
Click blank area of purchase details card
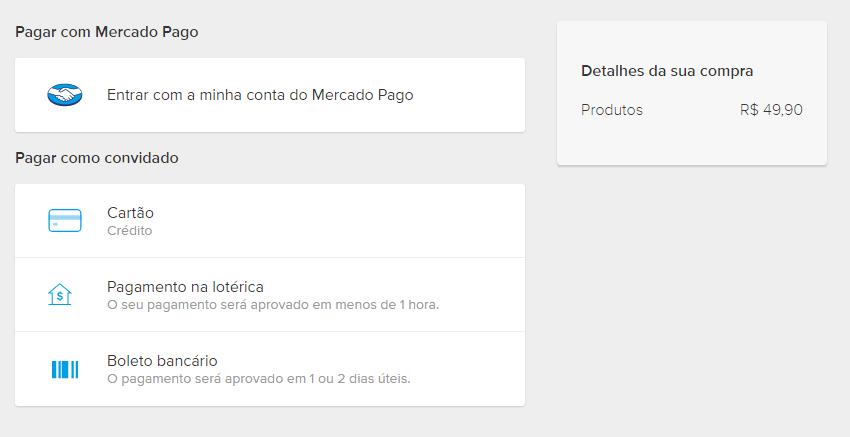coord(692,142)
